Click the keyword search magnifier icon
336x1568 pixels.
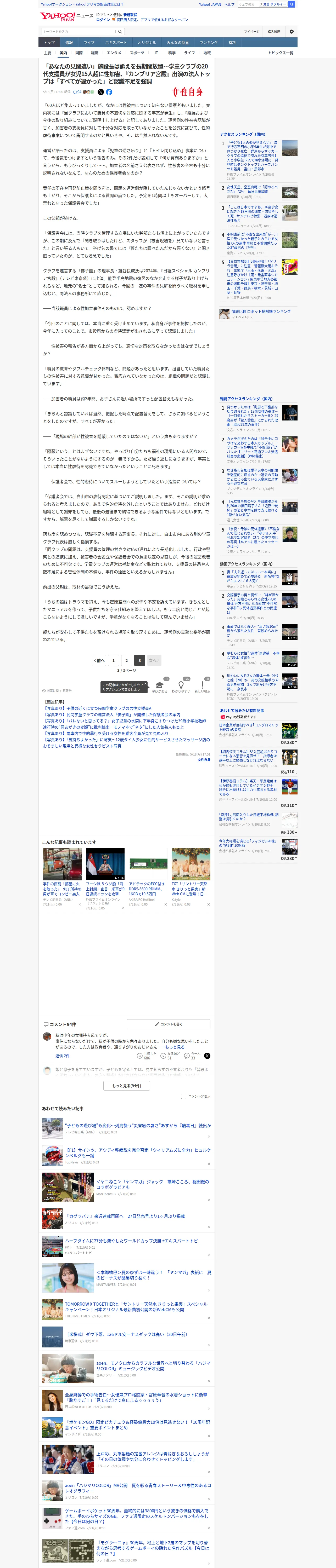pos(120,32)
